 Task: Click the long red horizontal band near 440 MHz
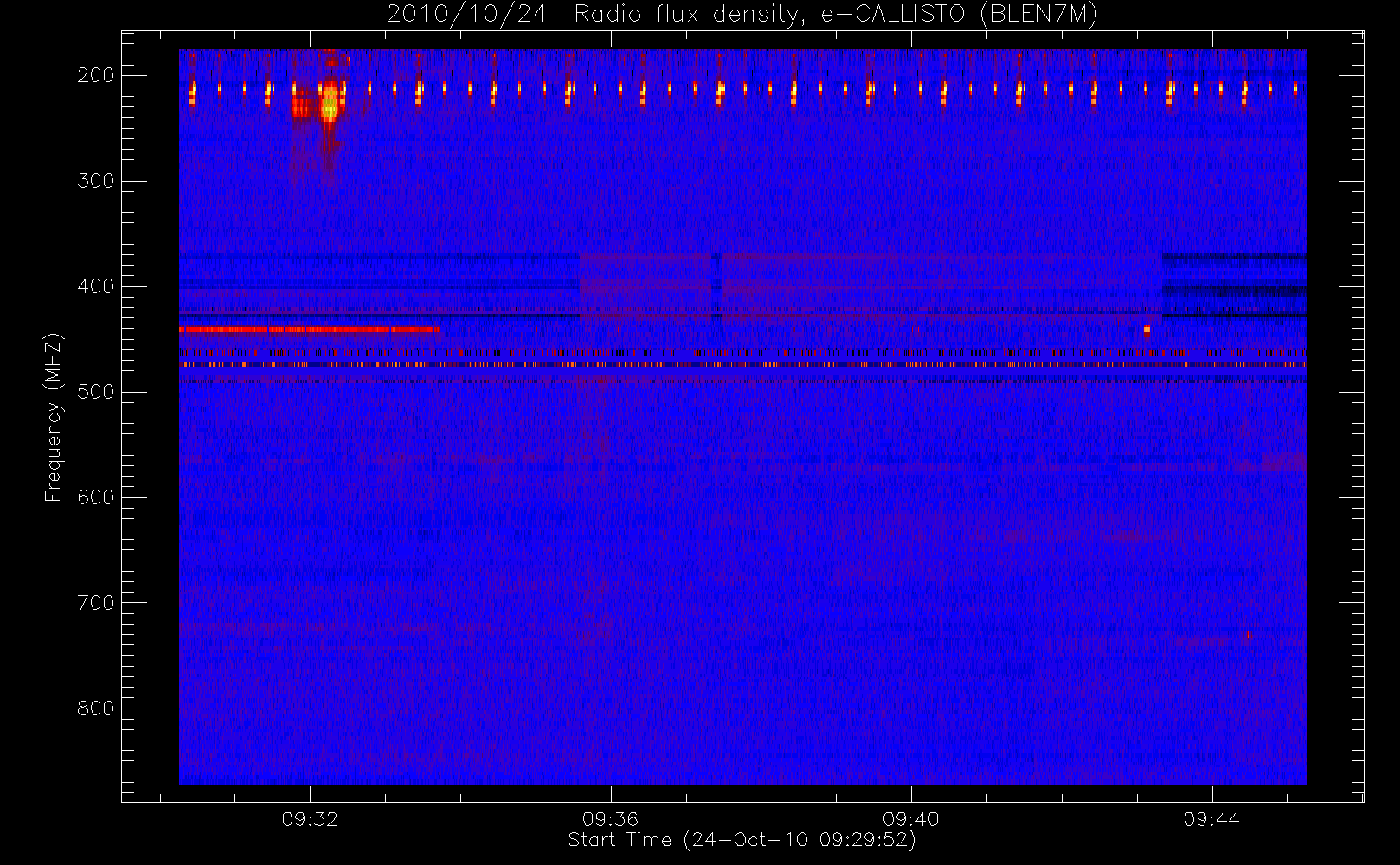click(310, 330)
